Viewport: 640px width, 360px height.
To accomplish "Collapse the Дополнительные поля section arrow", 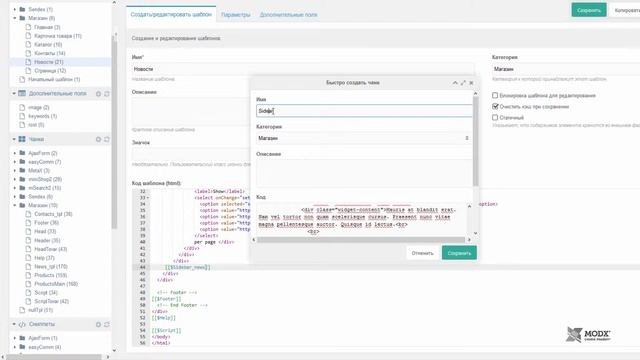I will tap(14, 93).
